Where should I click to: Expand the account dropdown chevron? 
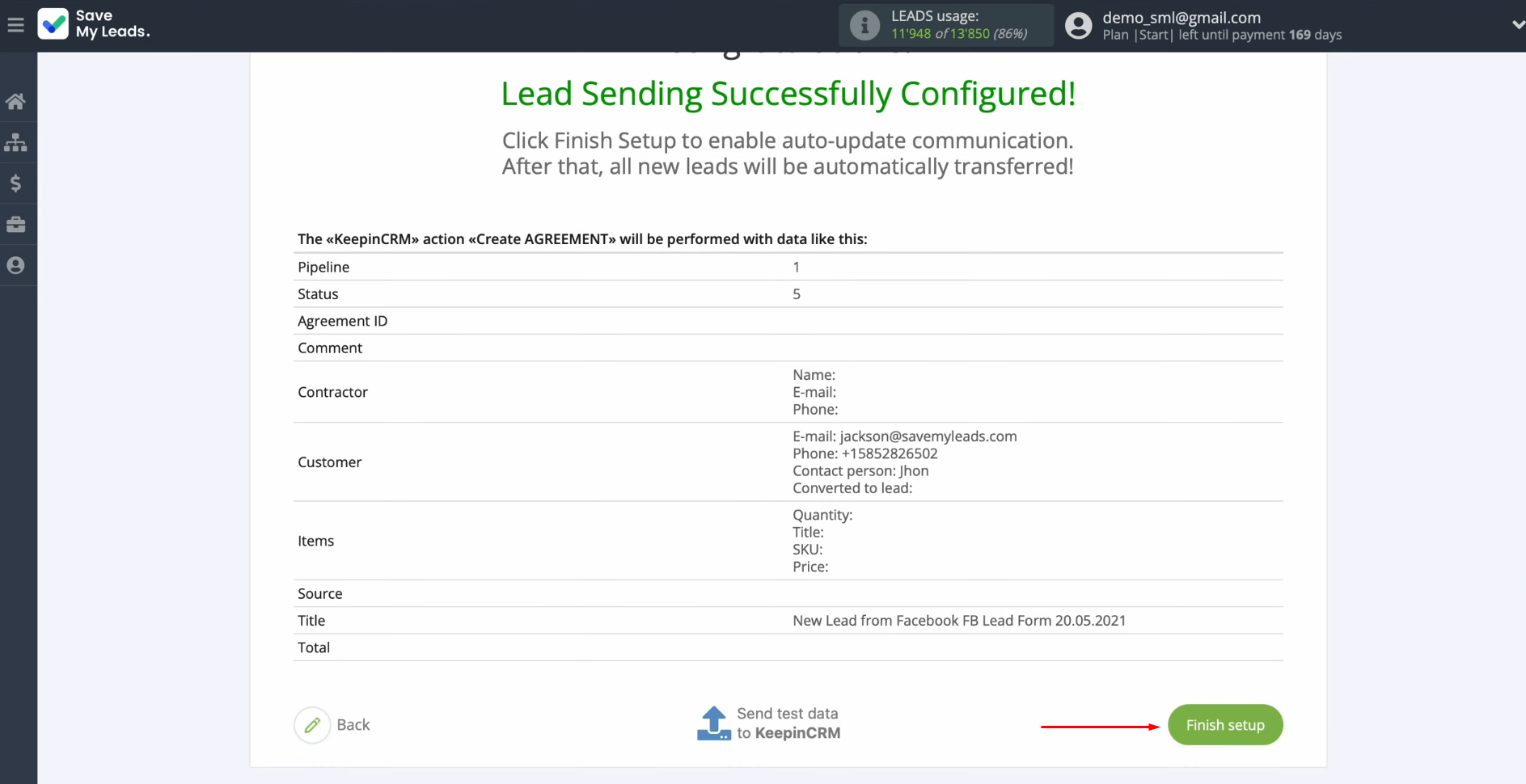1517,25
